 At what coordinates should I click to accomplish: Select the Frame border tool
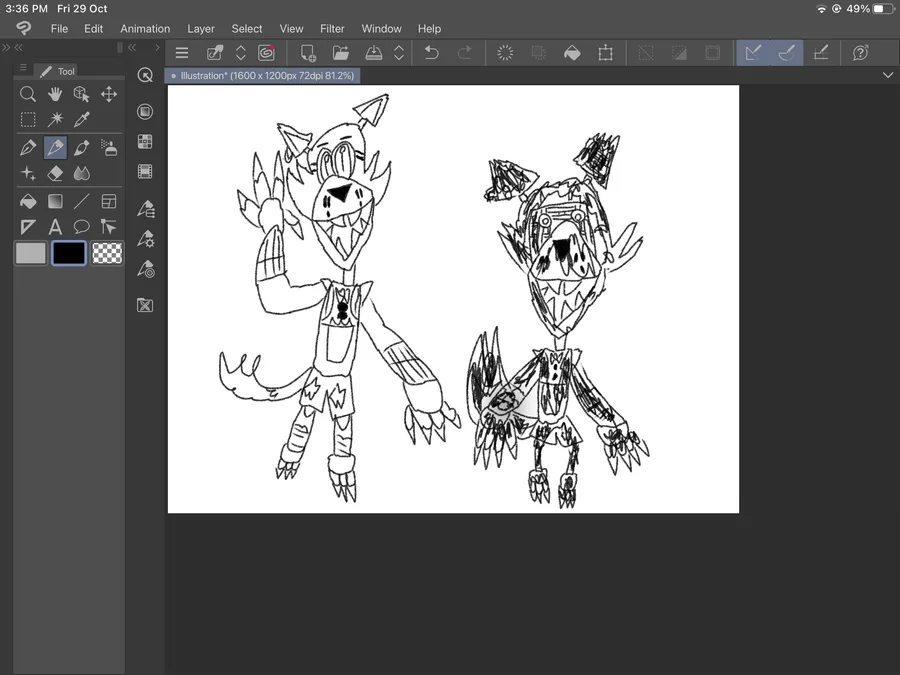click(108, 201)
